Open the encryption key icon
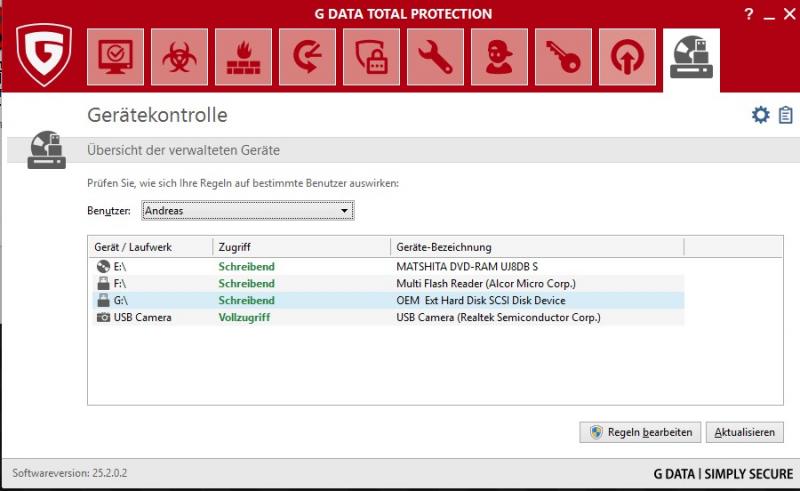This screenshot has height=491, width=800. click(x=563, y=57)
